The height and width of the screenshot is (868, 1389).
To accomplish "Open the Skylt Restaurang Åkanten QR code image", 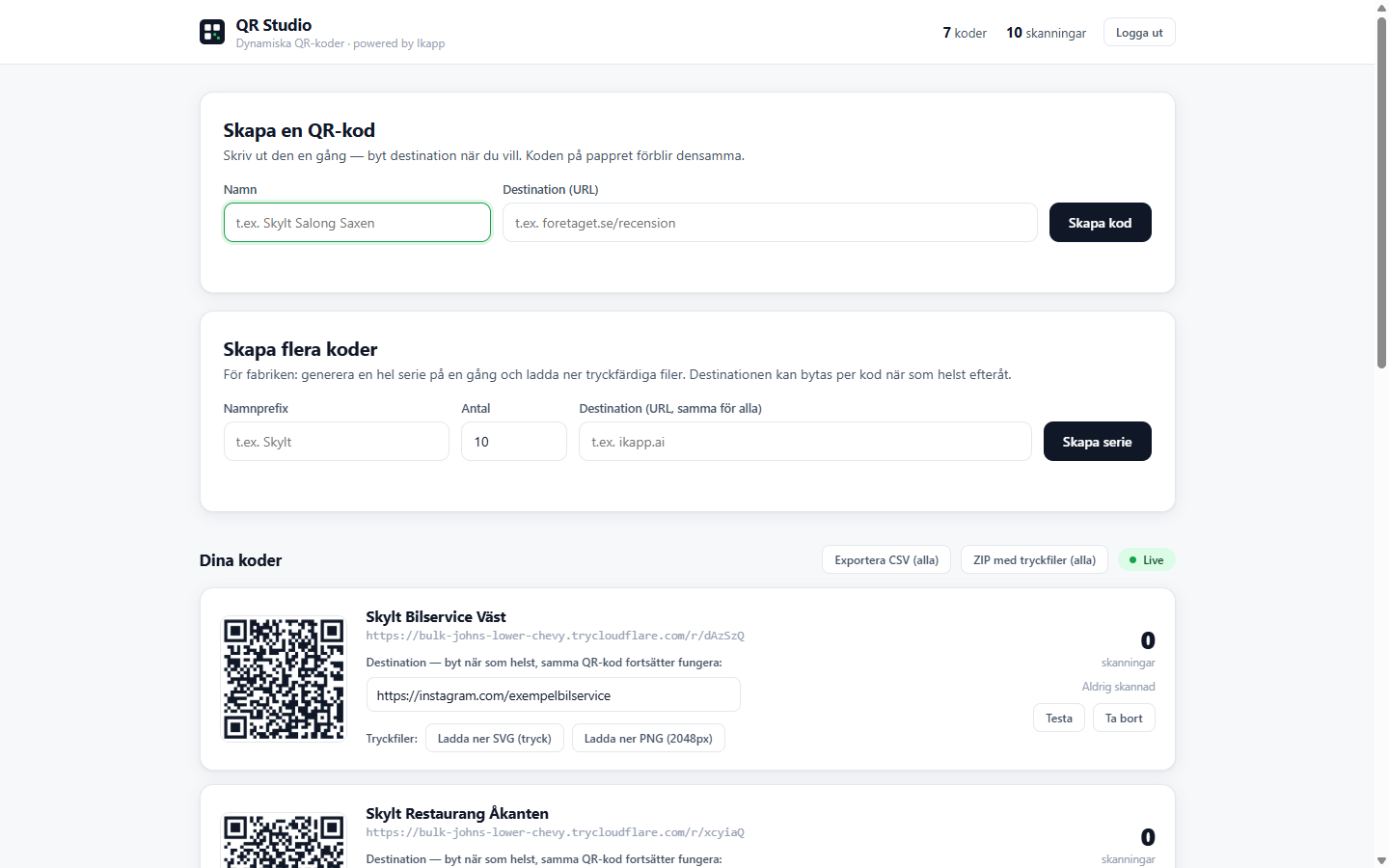I will click(x=284, y=841).
